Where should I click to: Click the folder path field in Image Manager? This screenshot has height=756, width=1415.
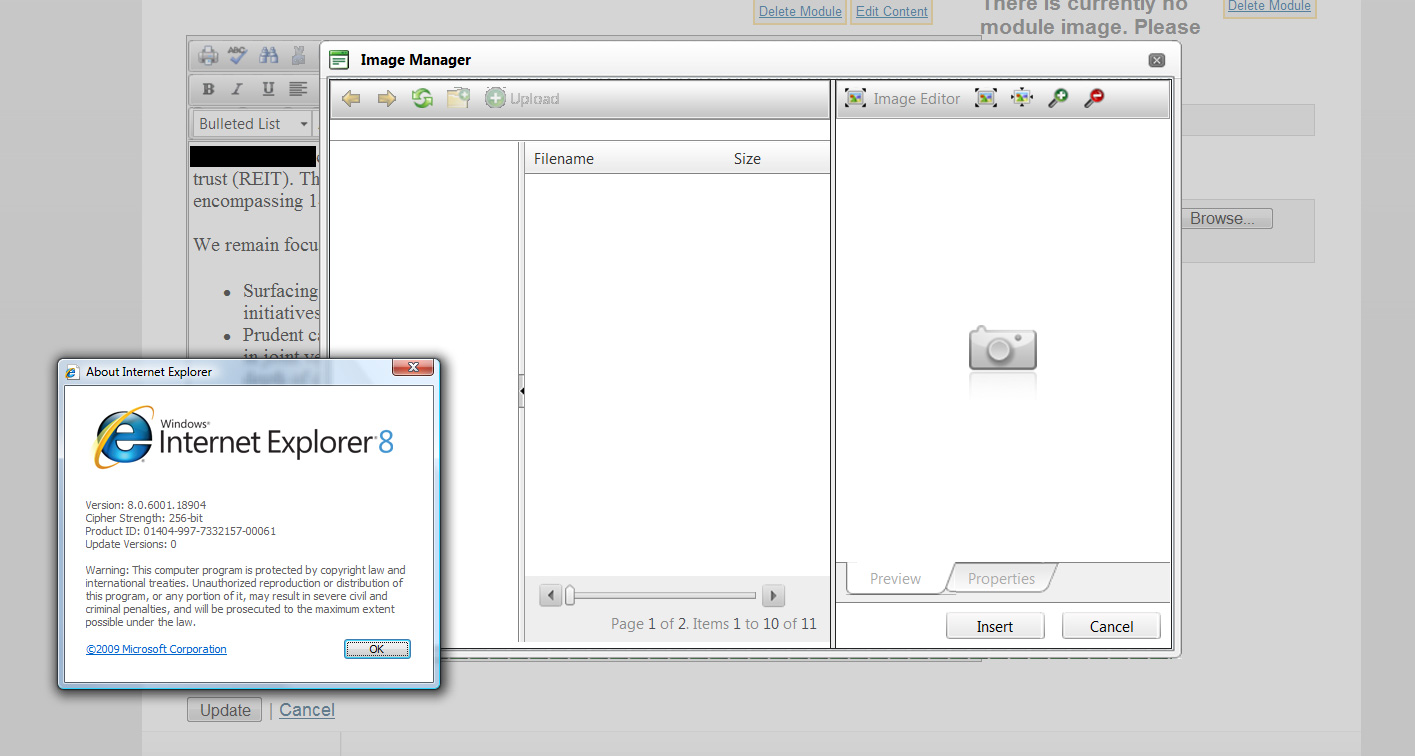pos(580,130)
